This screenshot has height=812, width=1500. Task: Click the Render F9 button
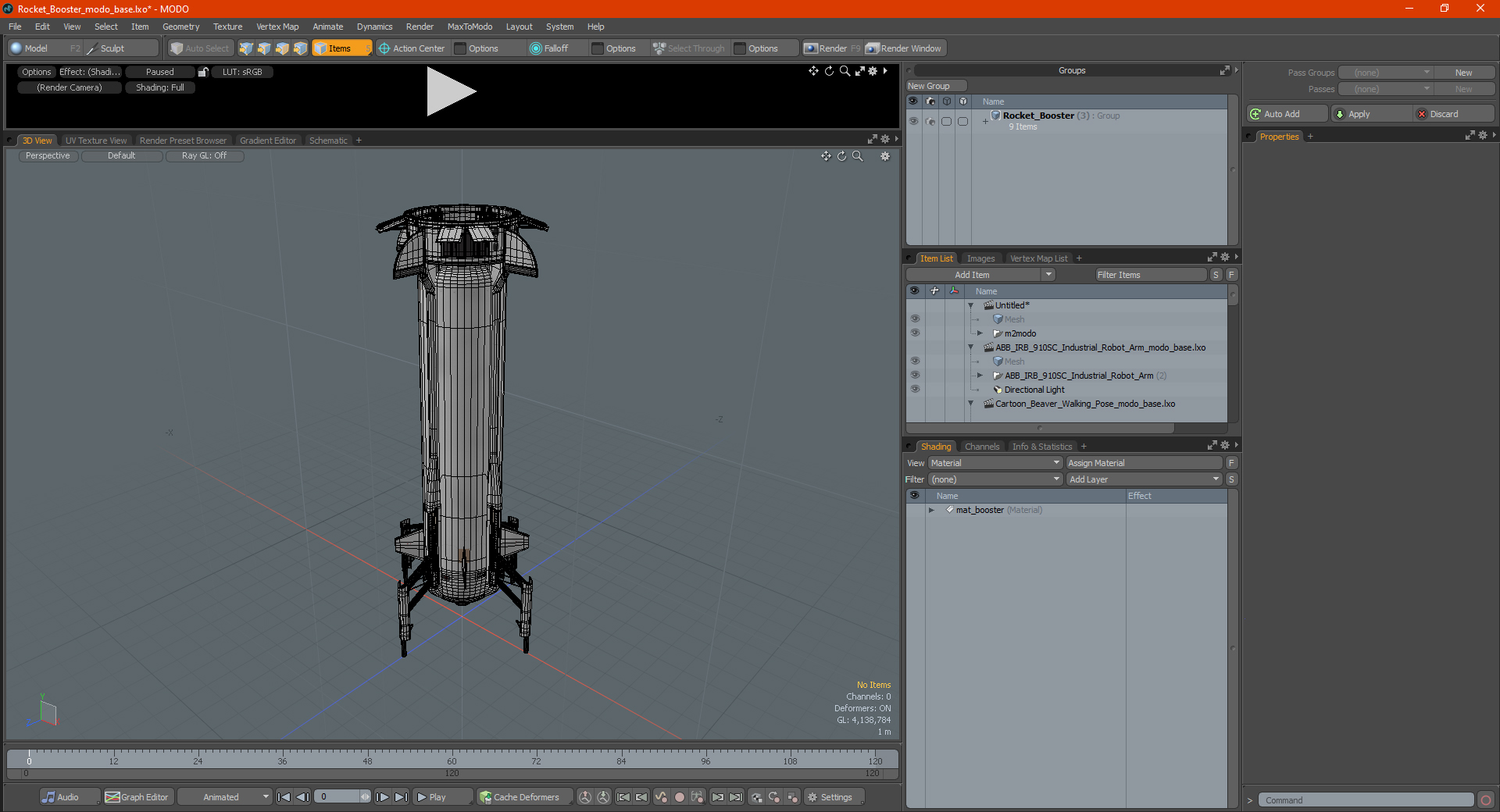[832, 48]
